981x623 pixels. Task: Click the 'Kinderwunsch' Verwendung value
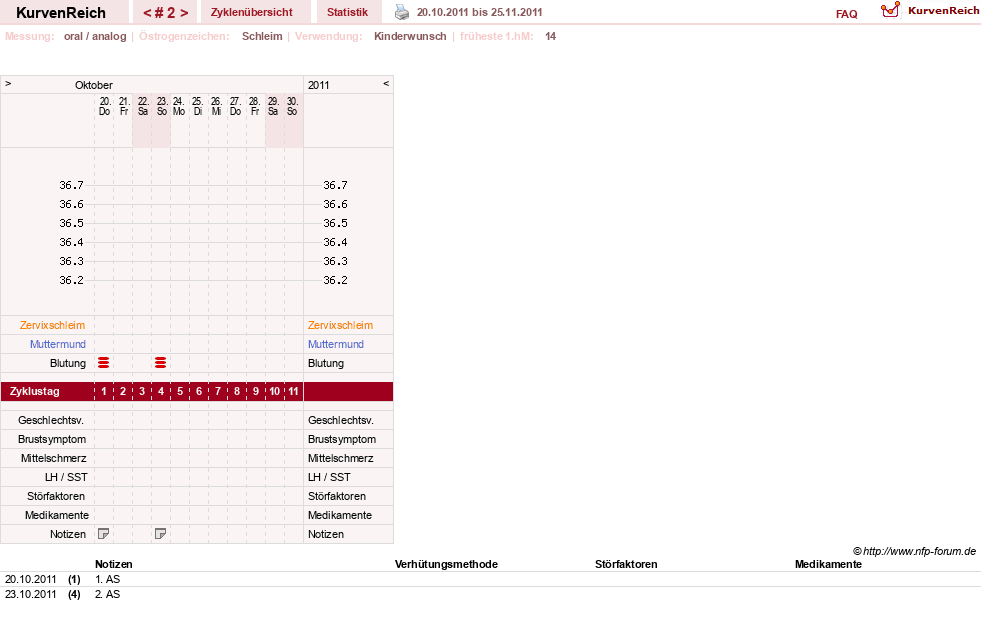coord(410,36)
